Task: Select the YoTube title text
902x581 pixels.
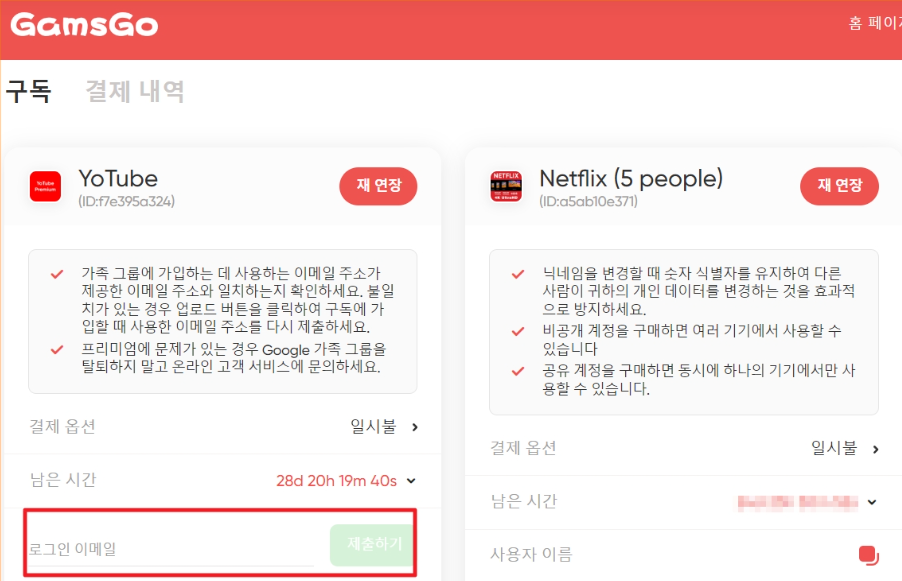Action: pos(118,179)
